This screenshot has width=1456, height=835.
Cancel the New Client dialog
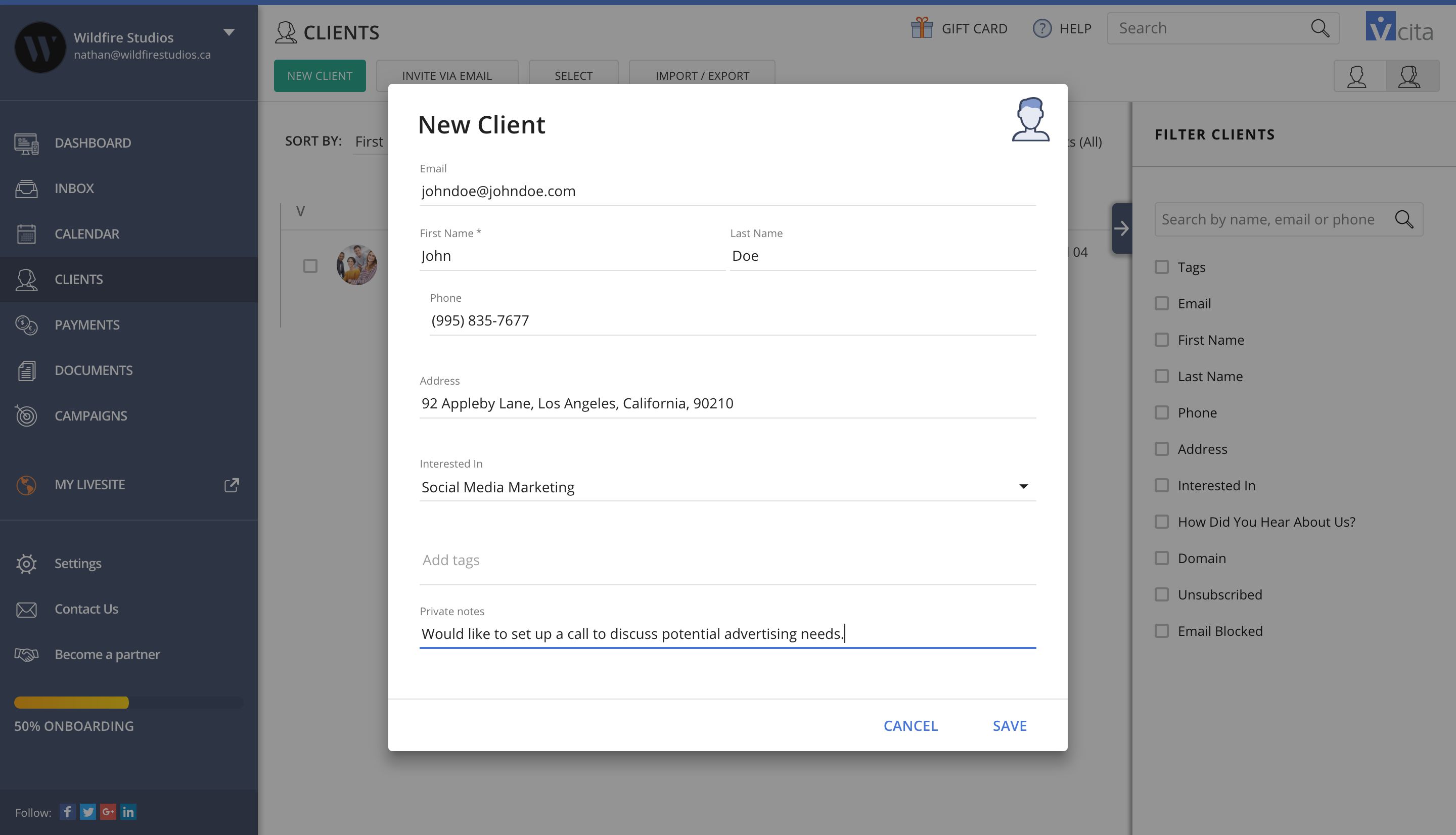pos(910,725)
